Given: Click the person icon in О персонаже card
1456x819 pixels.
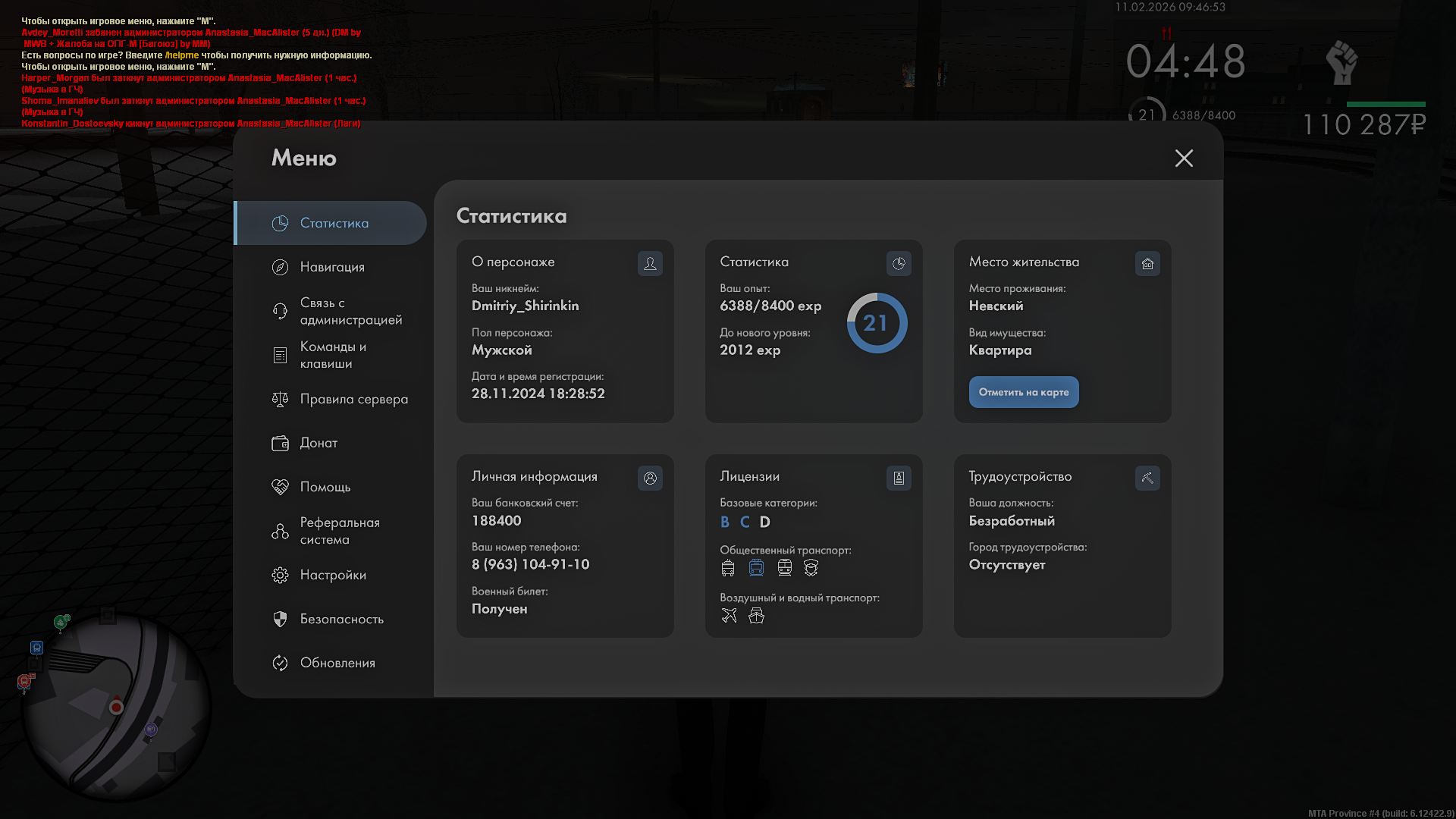Looking at the screenshot, I should pyautogui.click(x=650, y=263).
